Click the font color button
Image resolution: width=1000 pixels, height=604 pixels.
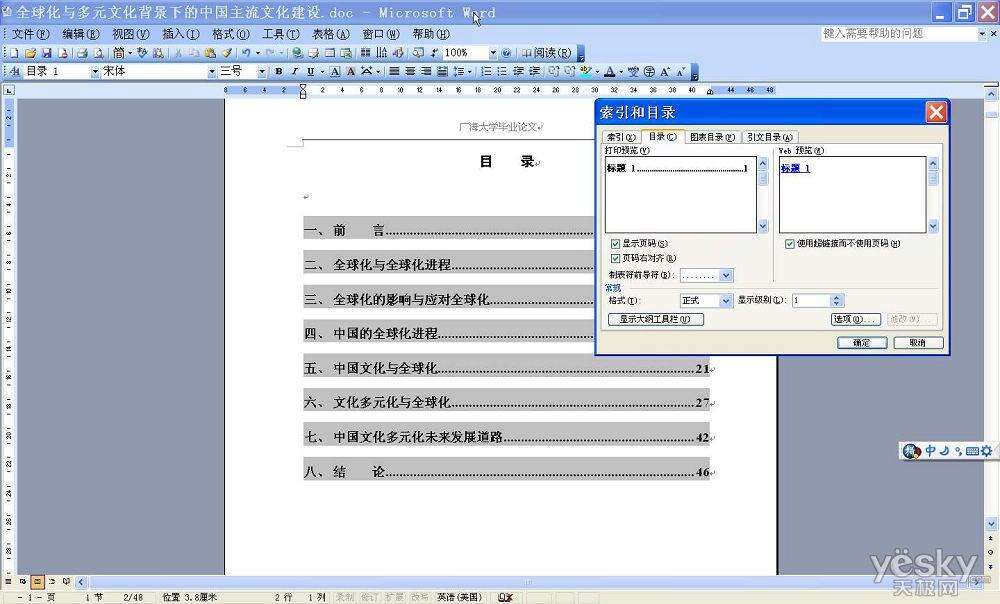(x=609, y=72)
